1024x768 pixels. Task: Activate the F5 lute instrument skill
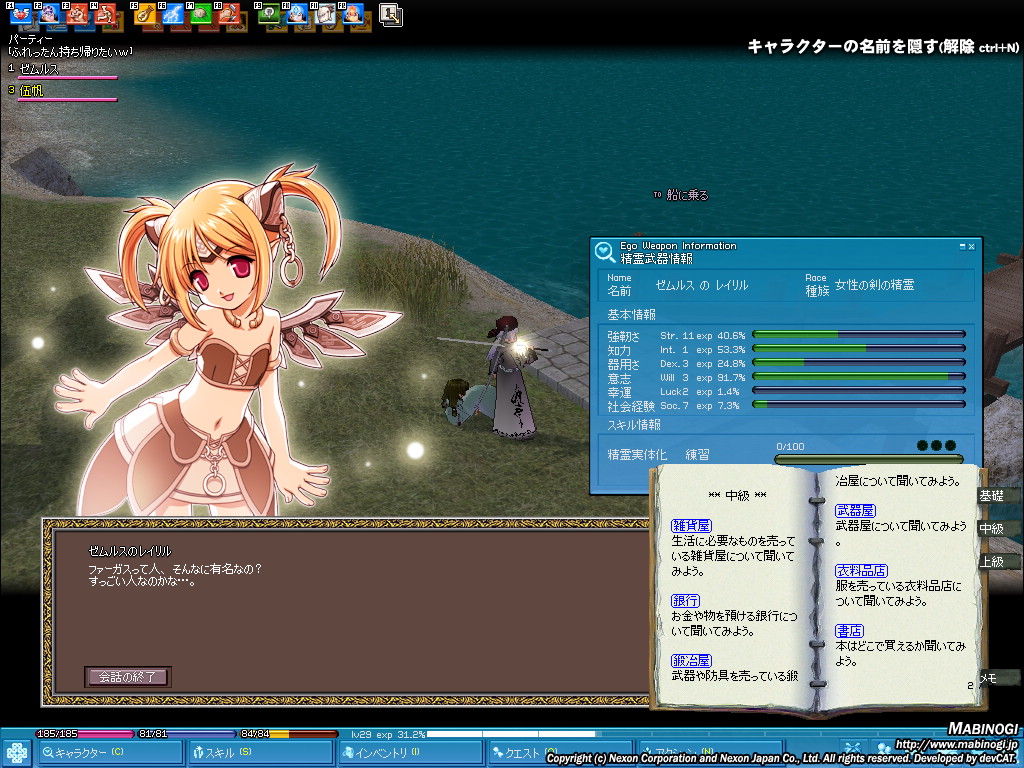click(x=145, y=14)
